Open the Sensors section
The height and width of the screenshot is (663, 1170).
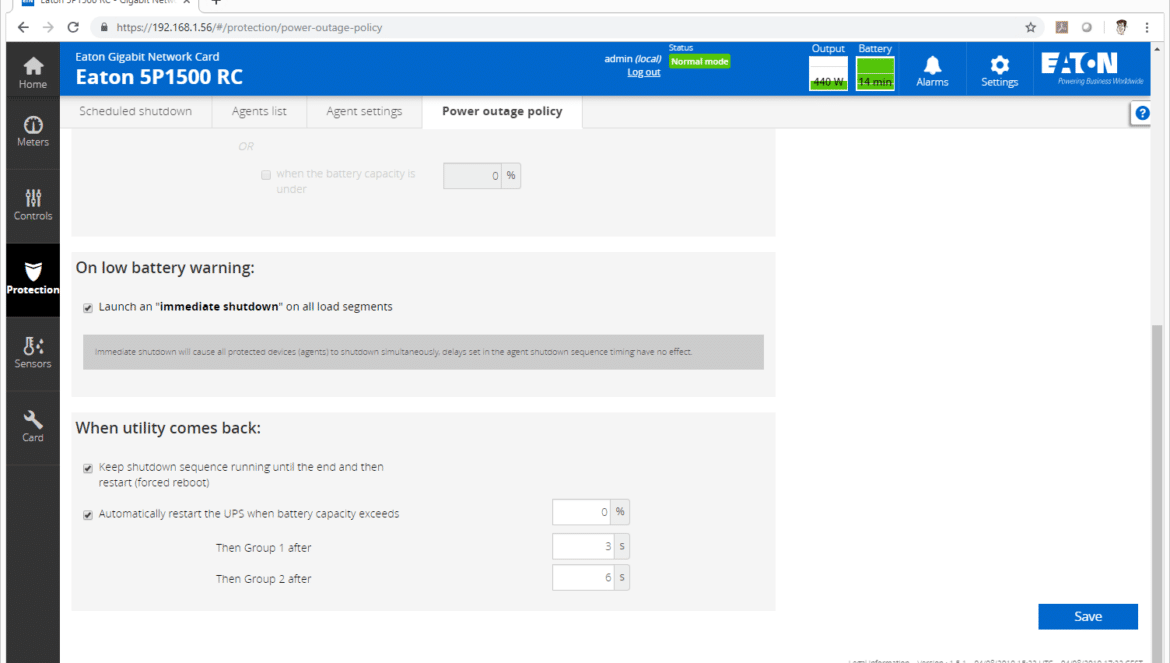[x=33, y=353]
